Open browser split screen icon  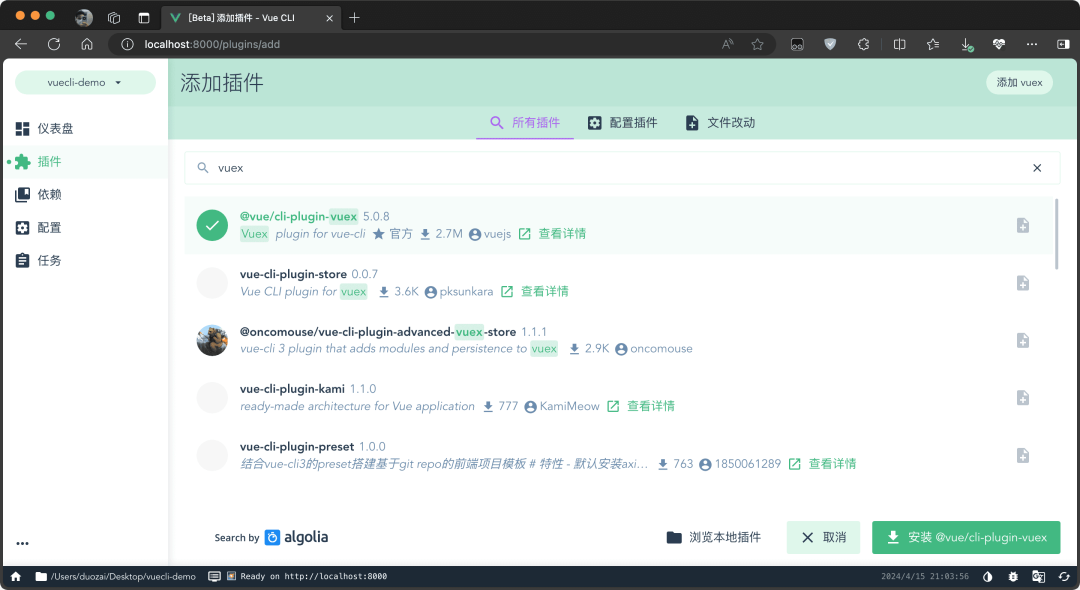tap(900, 44)
